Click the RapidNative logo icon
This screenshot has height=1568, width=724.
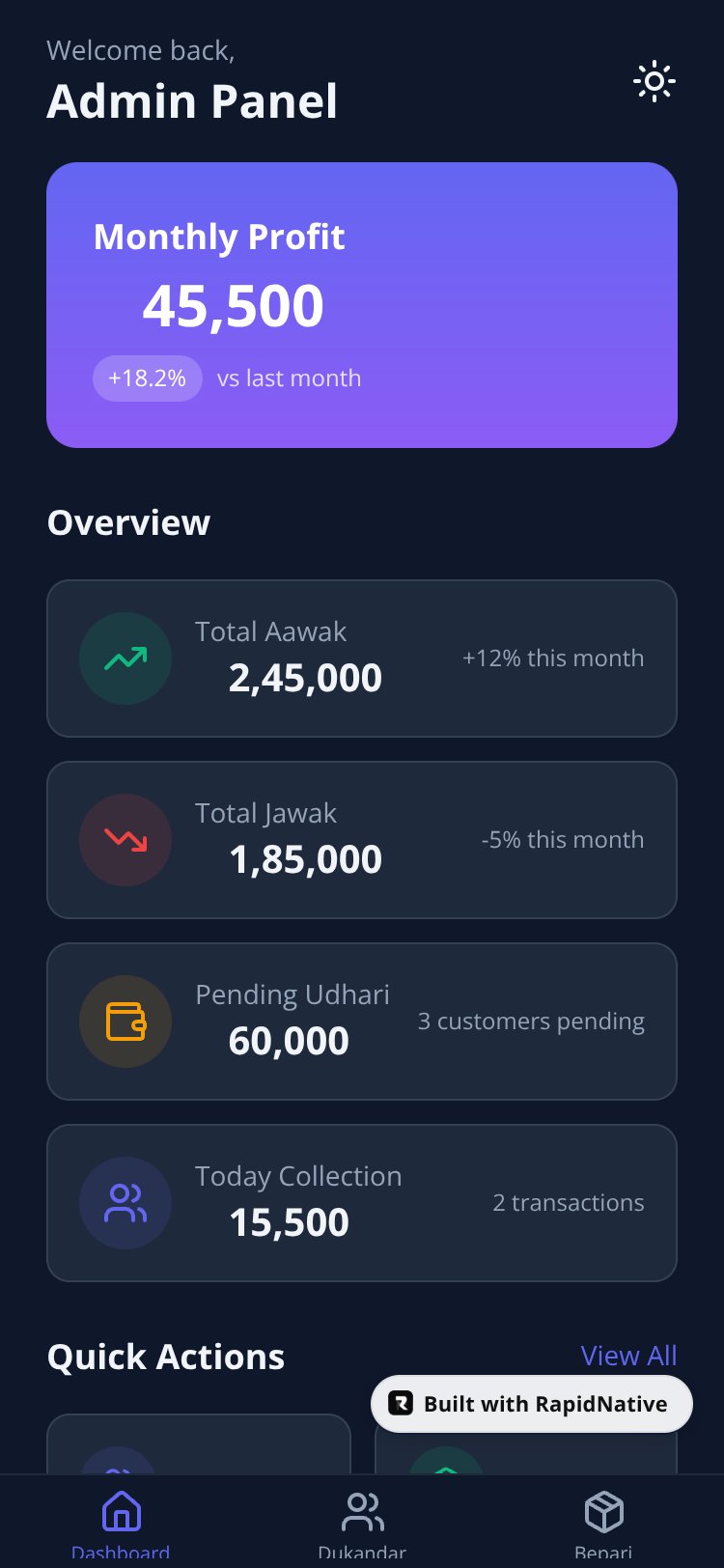(401, 1403)
